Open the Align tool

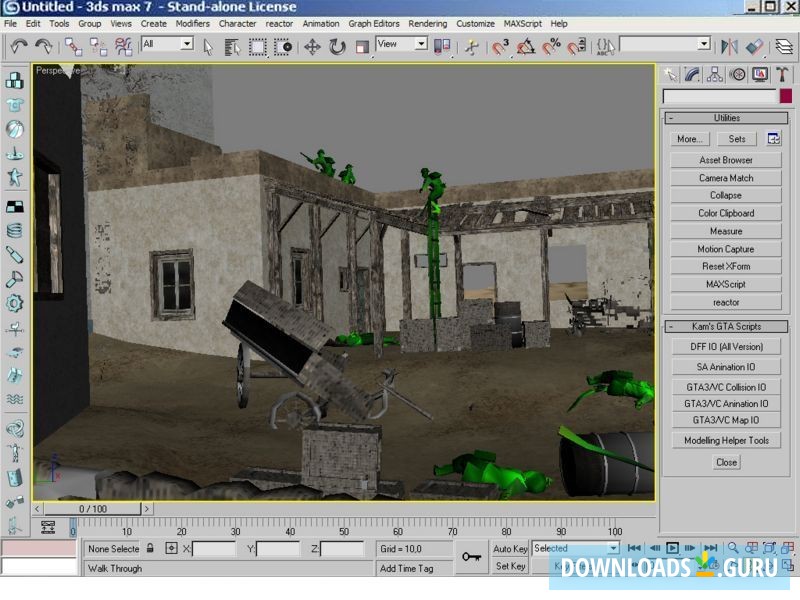tap(755, 47)
